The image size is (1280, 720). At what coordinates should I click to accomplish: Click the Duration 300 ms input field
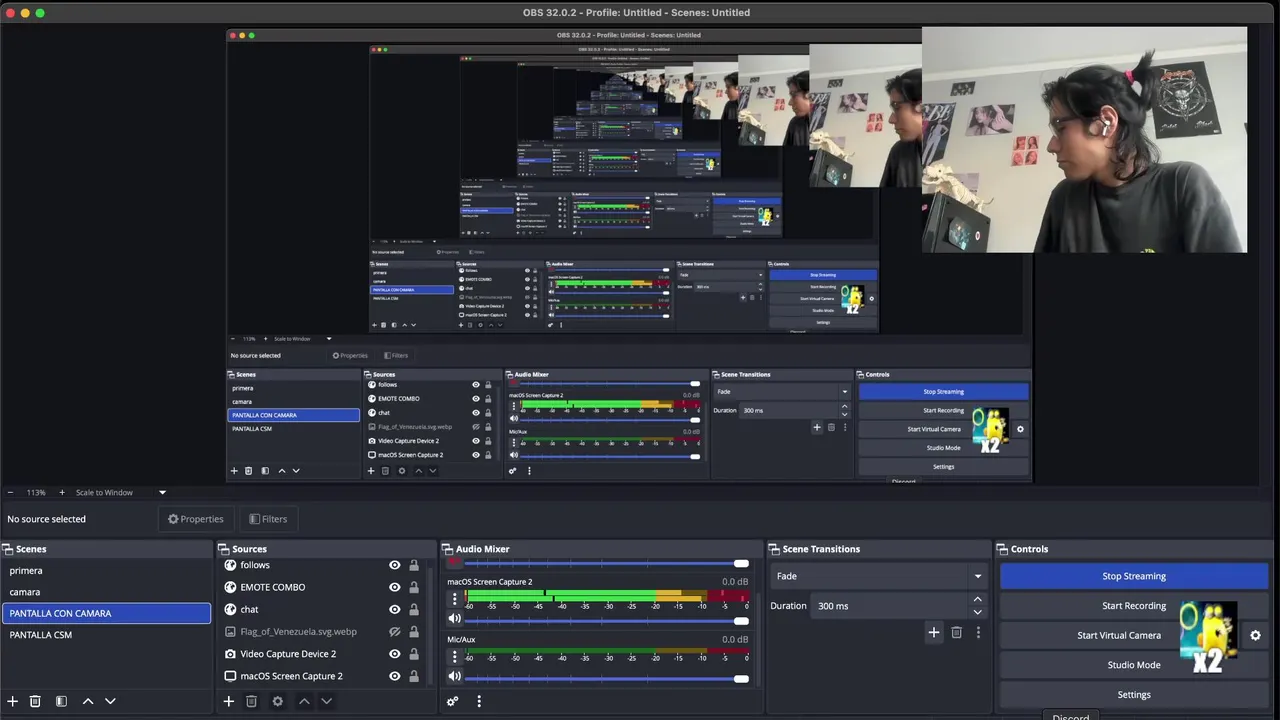click(x=890, y=606)
